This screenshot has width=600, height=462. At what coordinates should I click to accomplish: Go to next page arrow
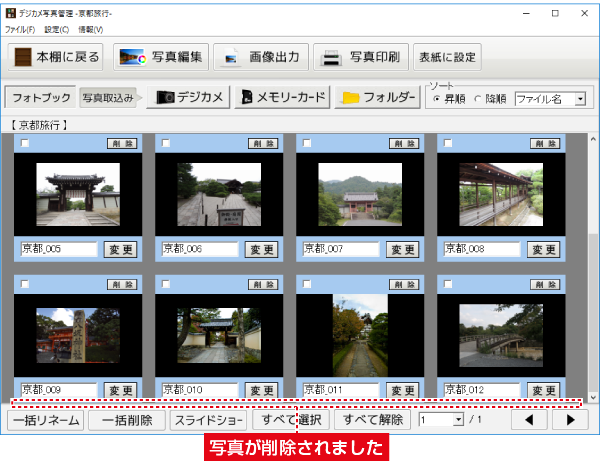click(570, 420)
